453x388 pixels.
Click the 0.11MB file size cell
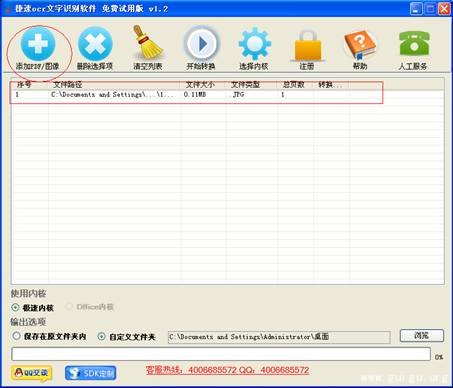(x=195, y=95)
